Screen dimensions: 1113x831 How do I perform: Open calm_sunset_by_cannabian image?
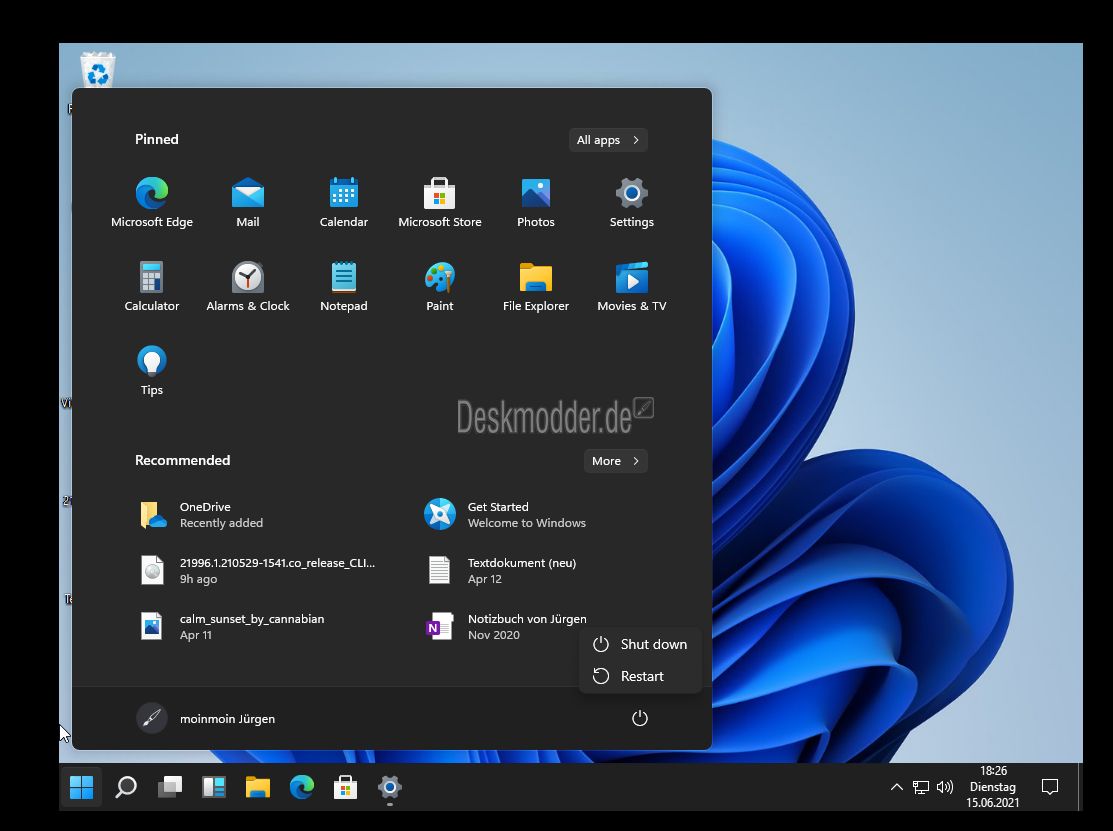click(x=263, y=627)
